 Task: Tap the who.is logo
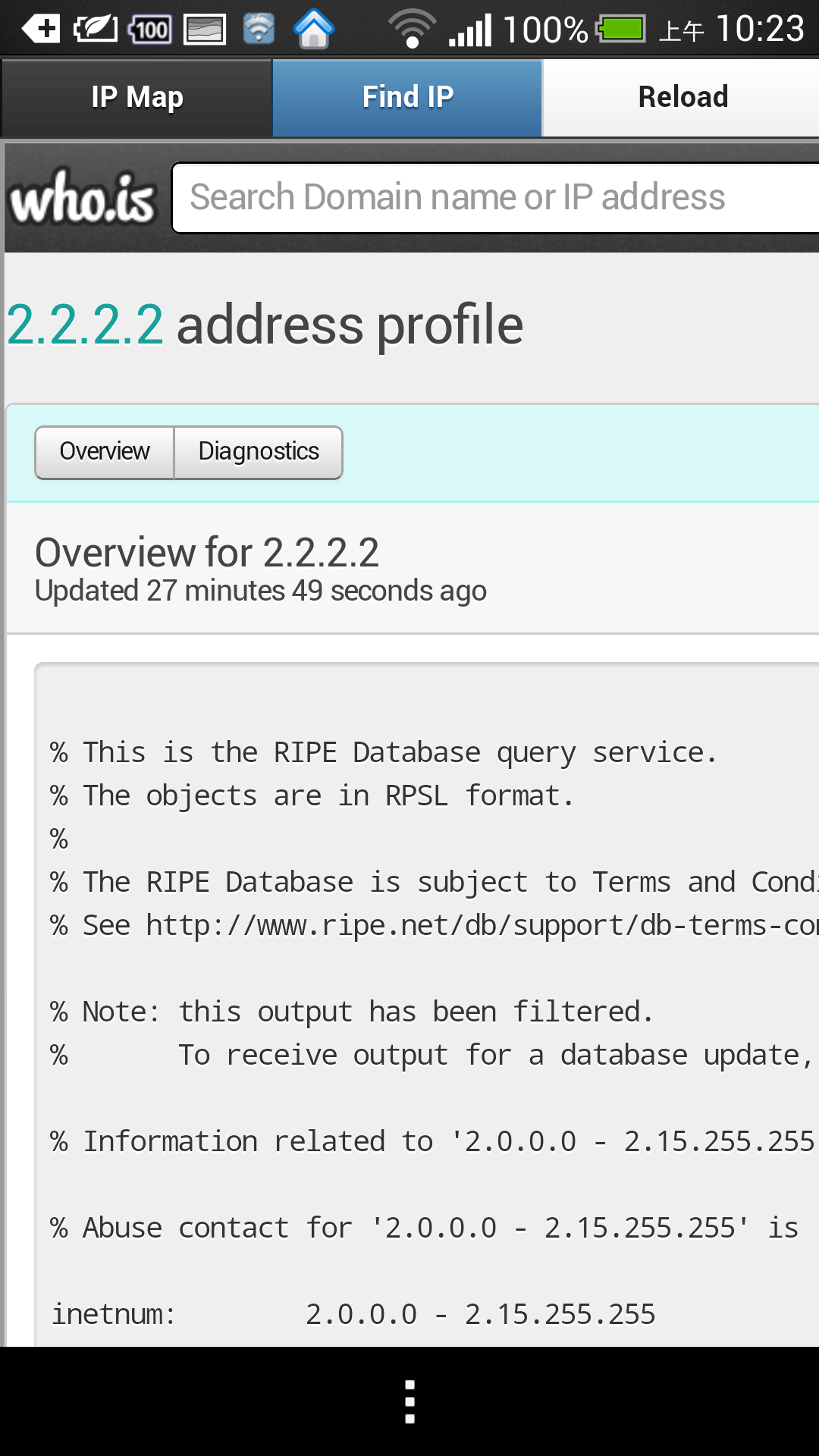tap(82, 197)
